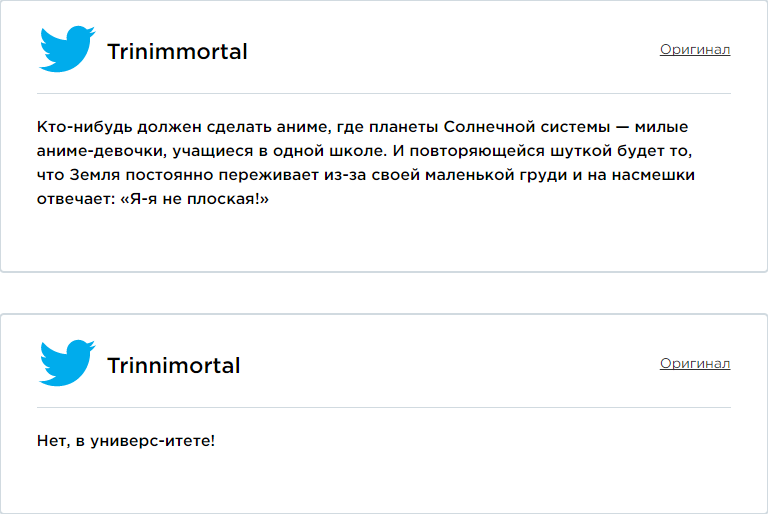Open the Trinimmortal author name
768x514 pixels.
coord(177,51)
